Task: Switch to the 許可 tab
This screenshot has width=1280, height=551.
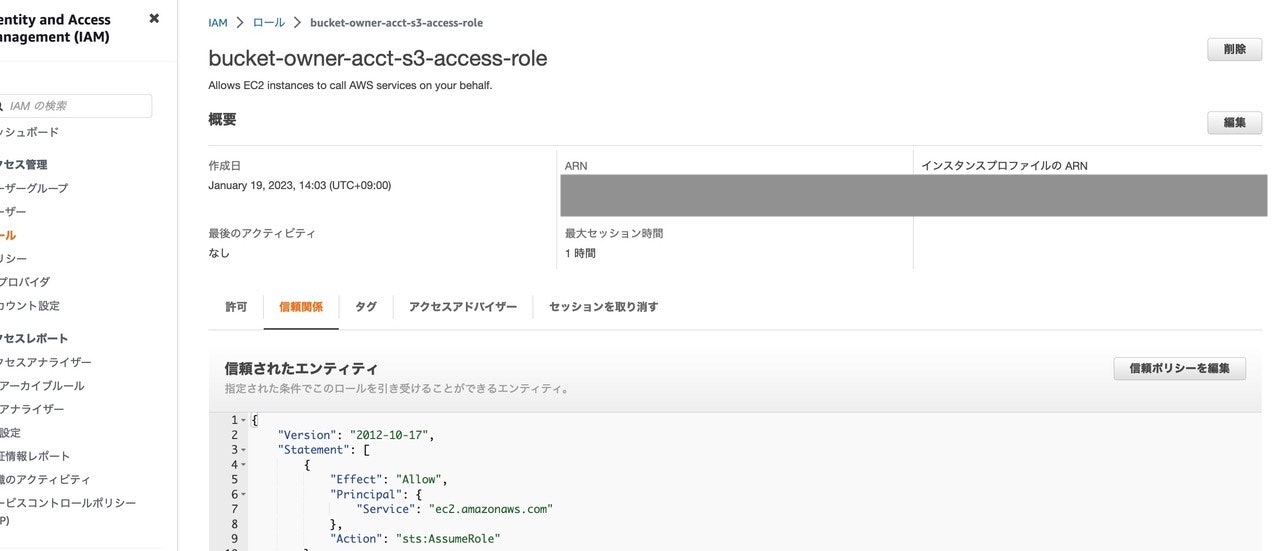Action: [x=236, y=307]
